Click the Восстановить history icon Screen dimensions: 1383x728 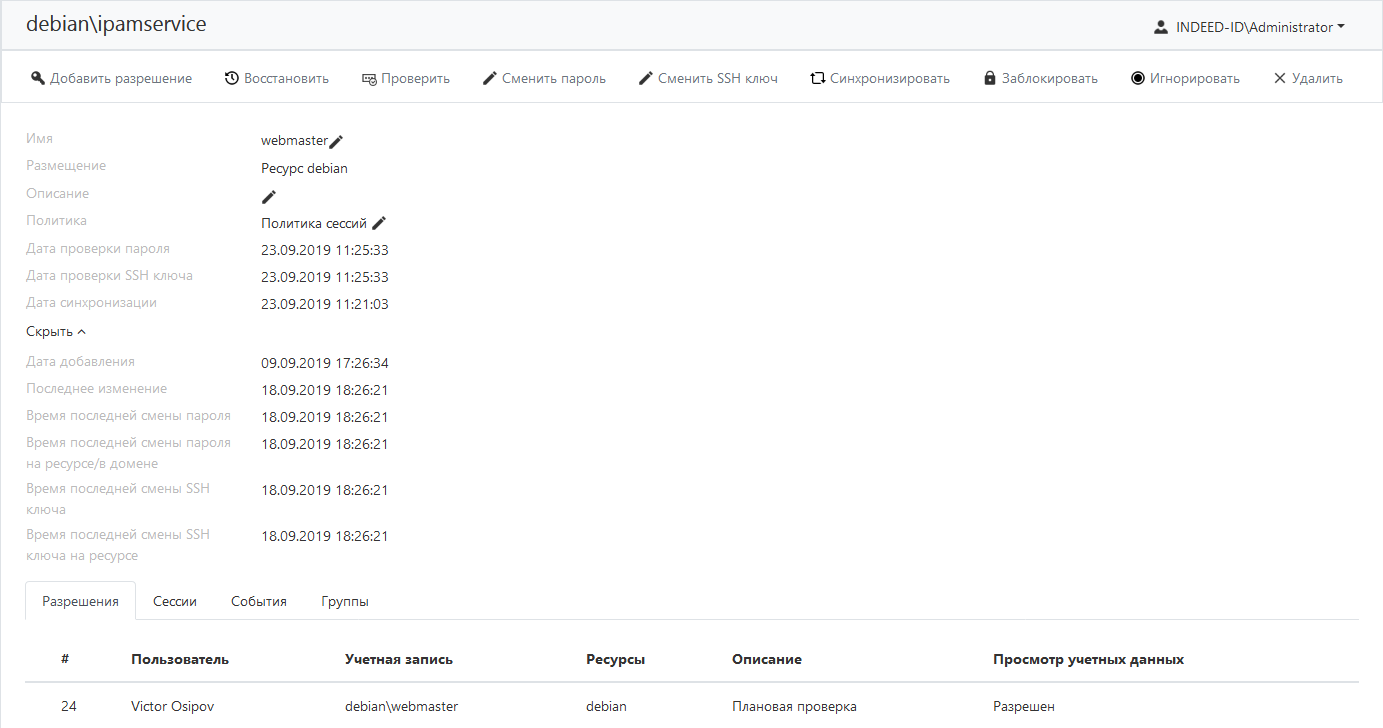pyautogui.click(x=231, y=78)
